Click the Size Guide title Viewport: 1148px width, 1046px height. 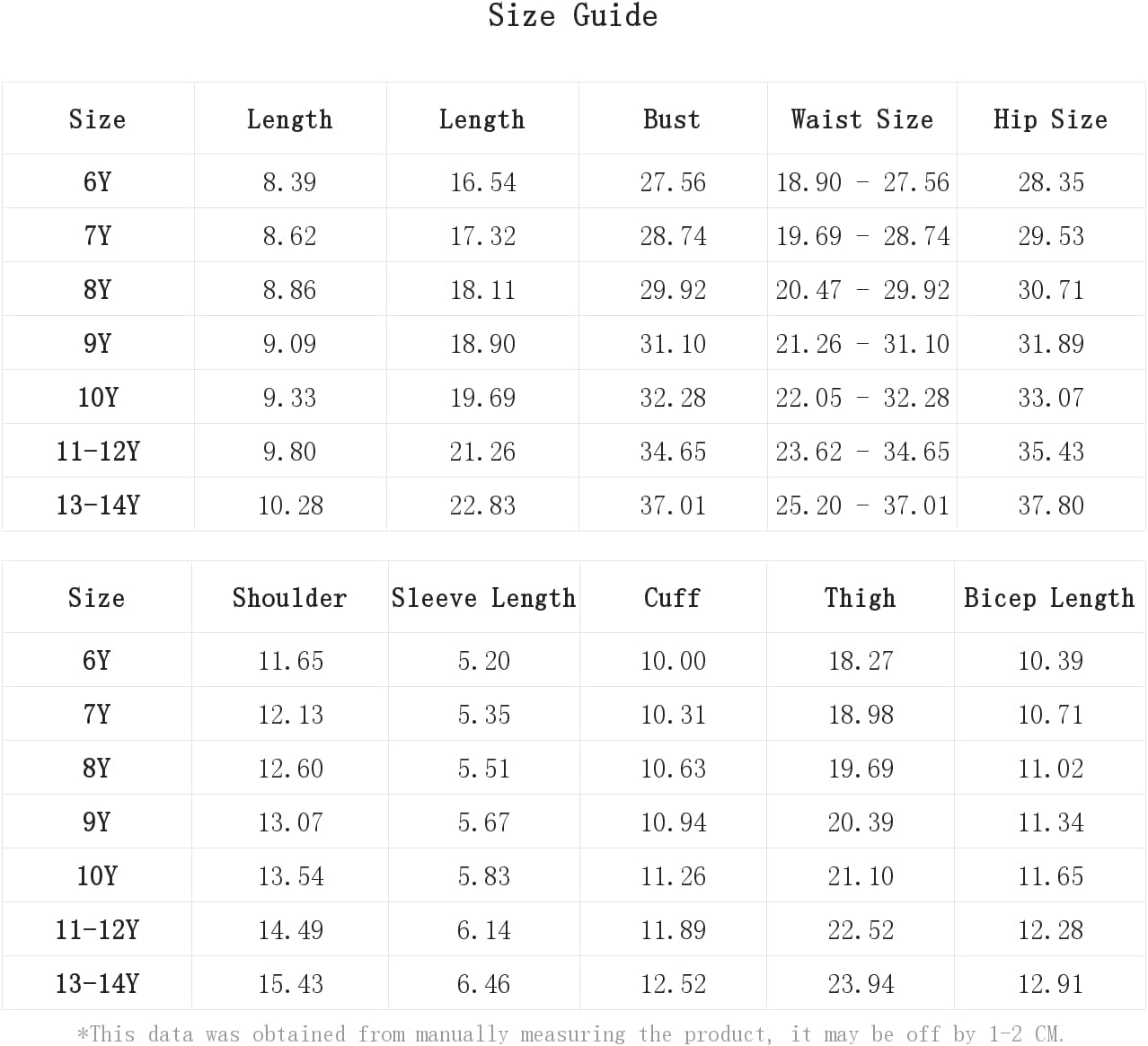(x=573, y=15)
